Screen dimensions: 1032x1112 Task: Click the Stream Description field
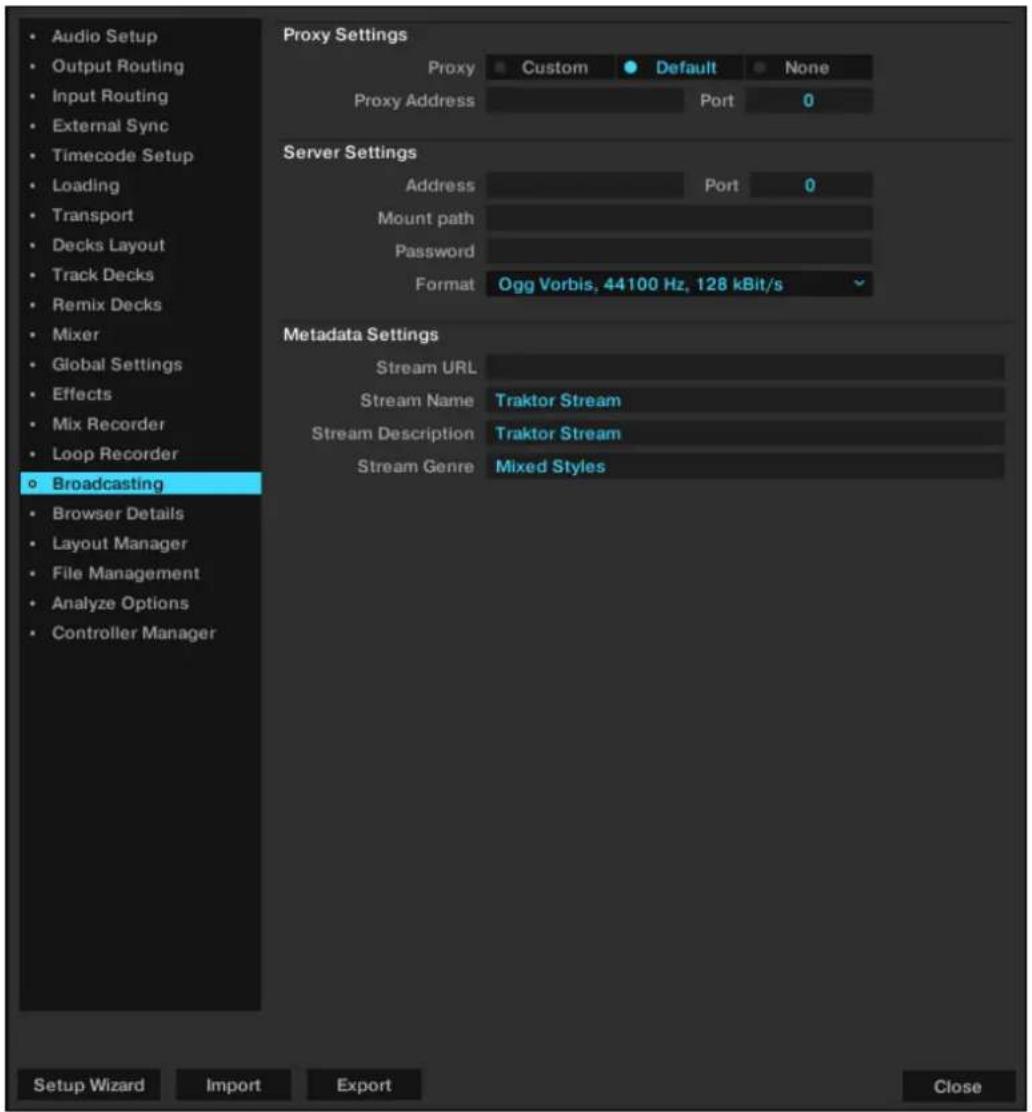point(745,433)
